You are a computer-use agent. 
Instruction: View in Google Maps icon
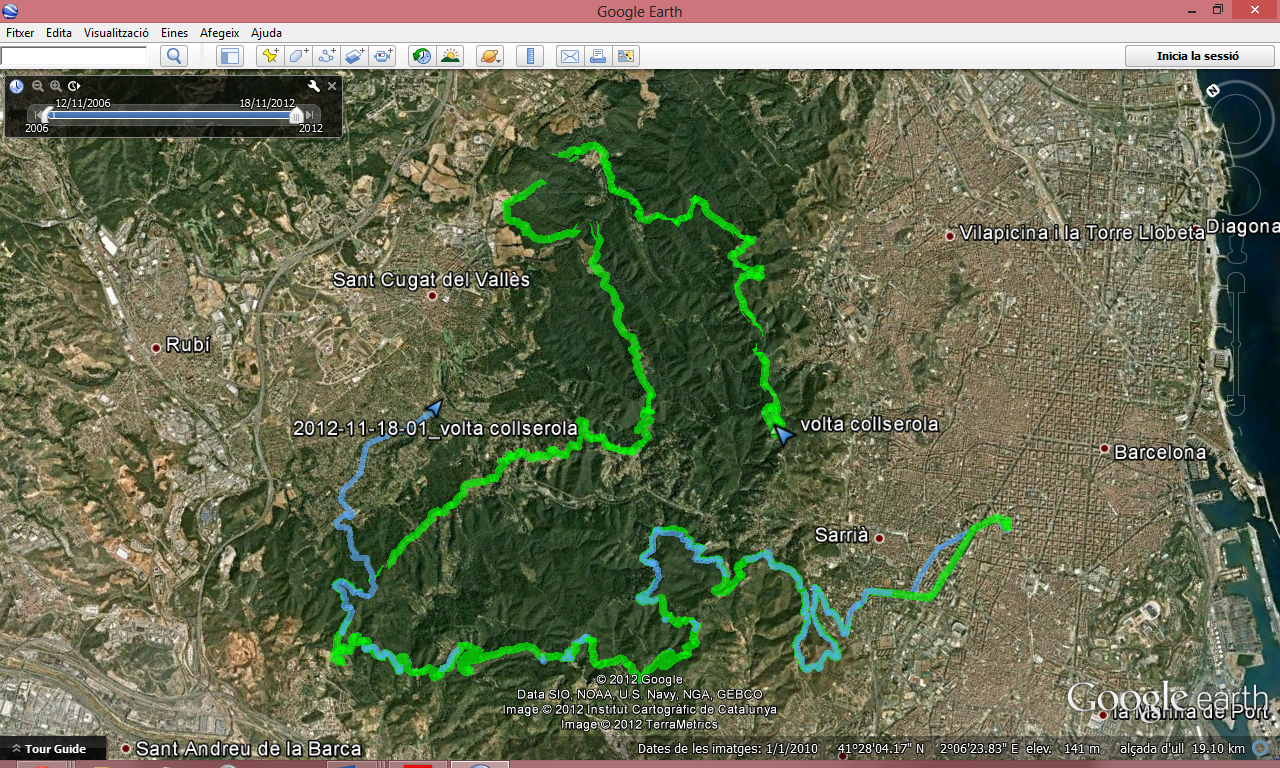coord(626,56)
